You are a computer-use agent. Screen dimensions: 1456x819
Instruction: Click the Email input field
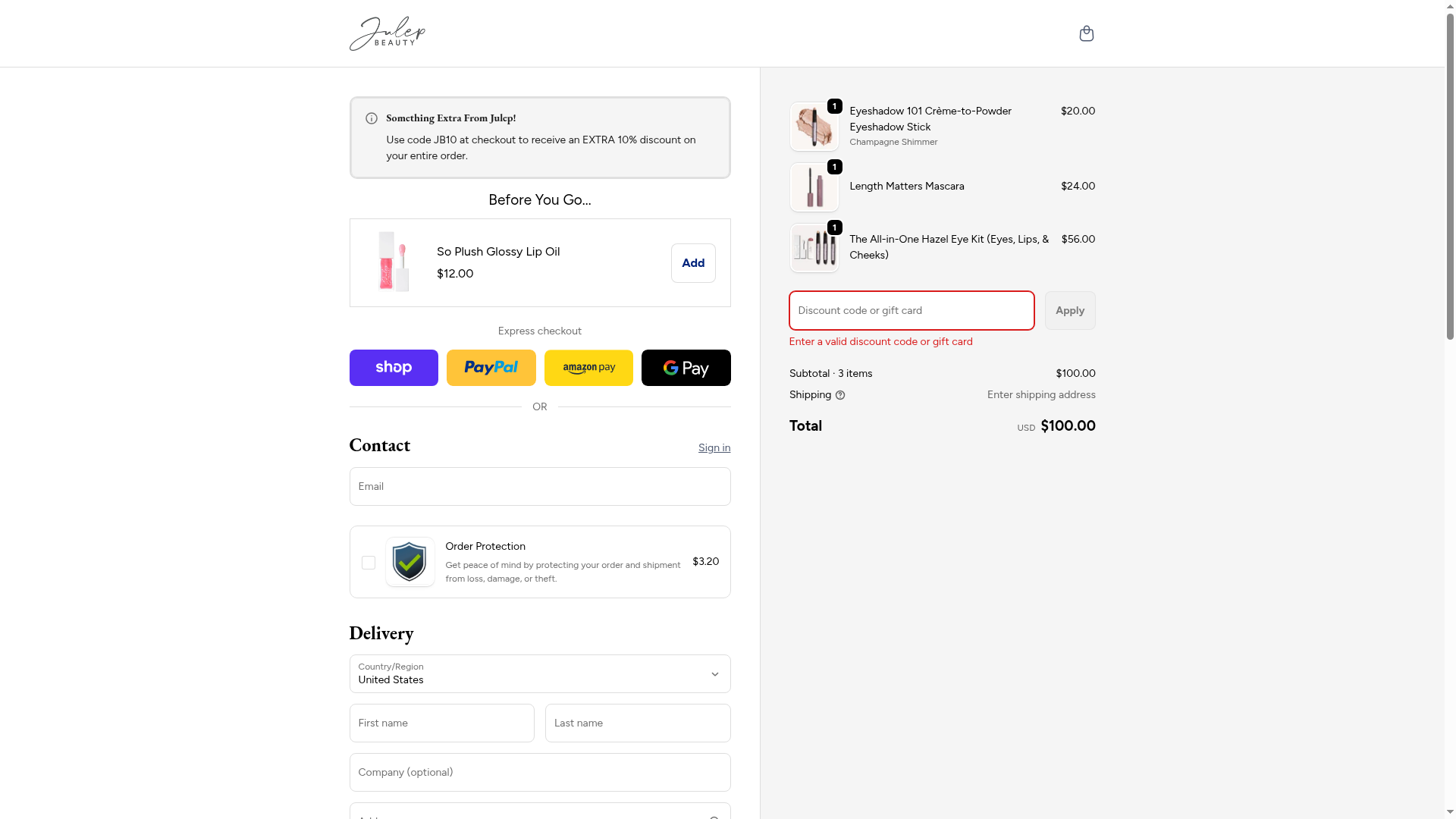(x=539, y=487)
